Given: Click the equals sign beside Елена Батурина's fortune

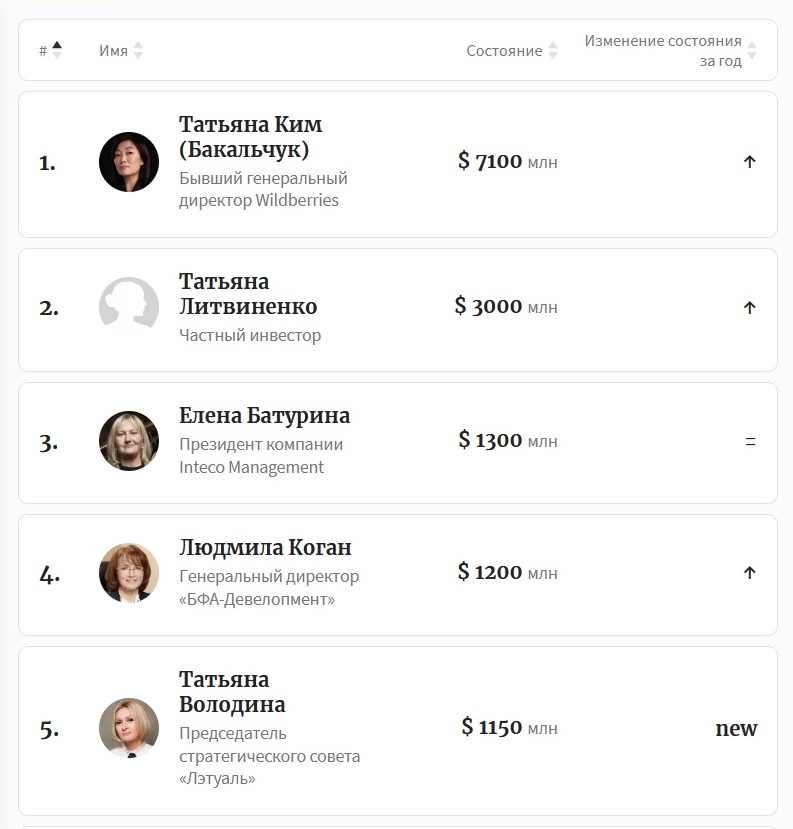Looking at the screenshot, I should pos(749,441).
